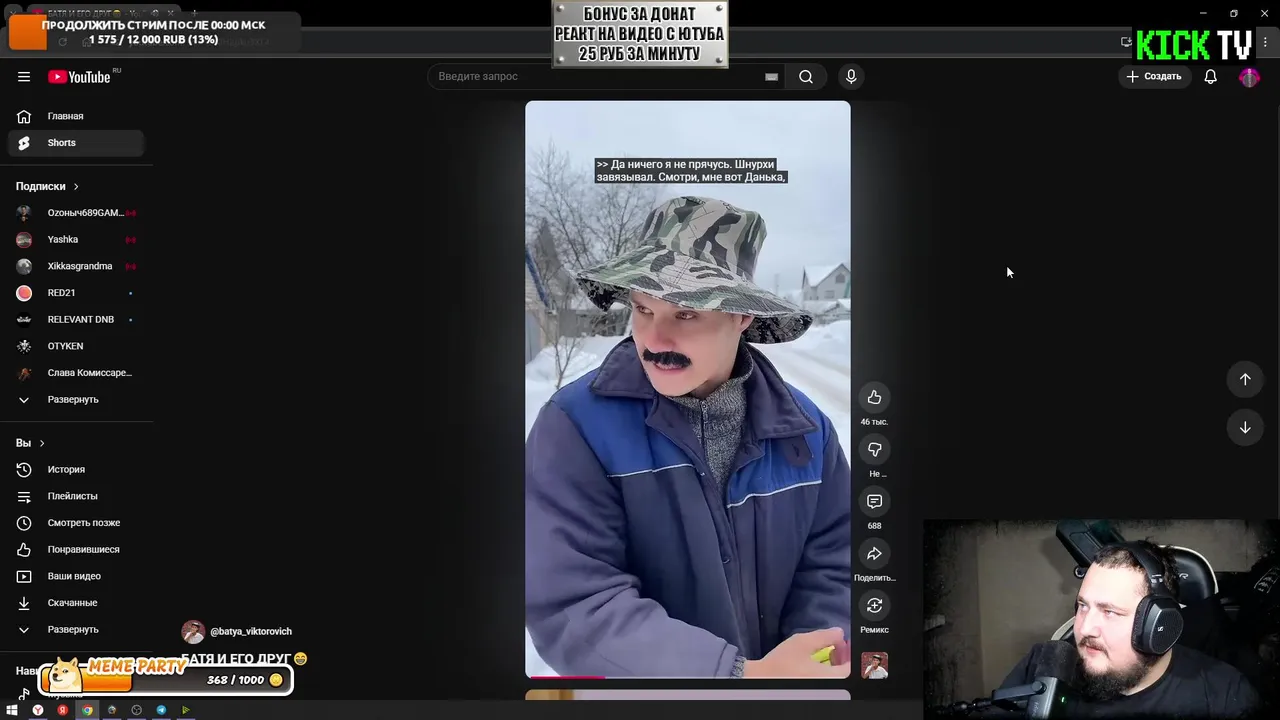This screenshot has height=720, width=1280.
Task: Open the RED21 channel
Action: pos(76,293)
